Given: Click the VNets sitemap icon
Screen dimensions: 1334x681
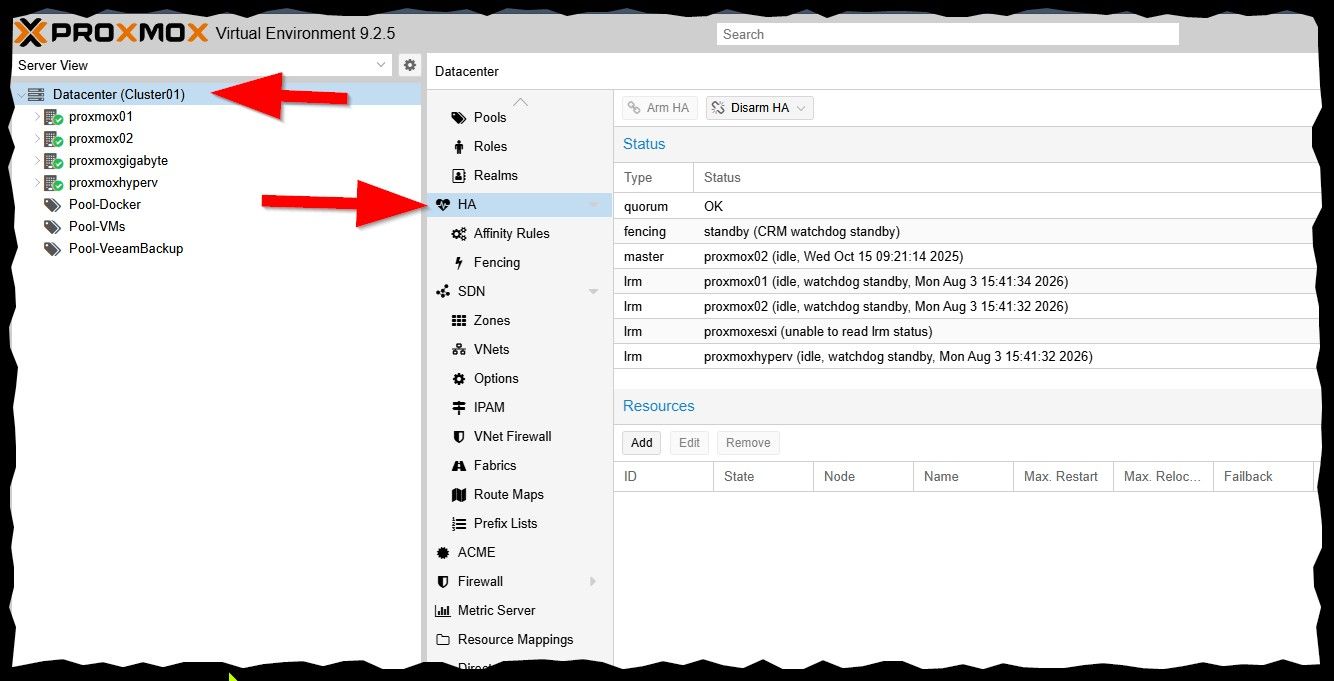Looking at the screenshot, I should coord(459,350).
